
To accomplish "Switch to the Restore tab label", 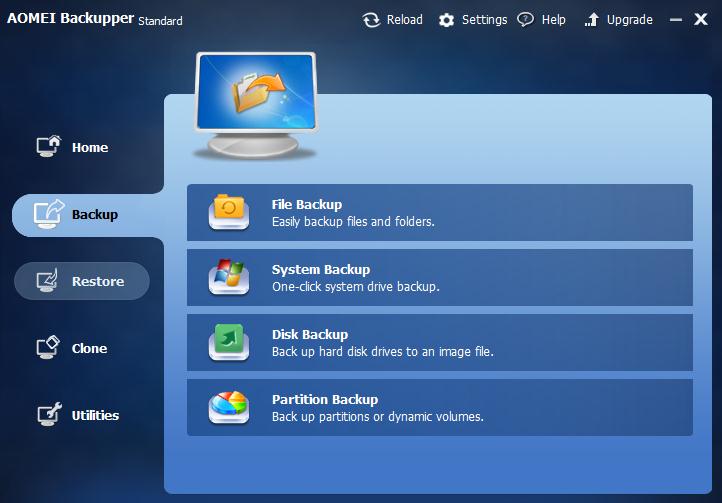I will pyautogui.click(x=98, y=281).
